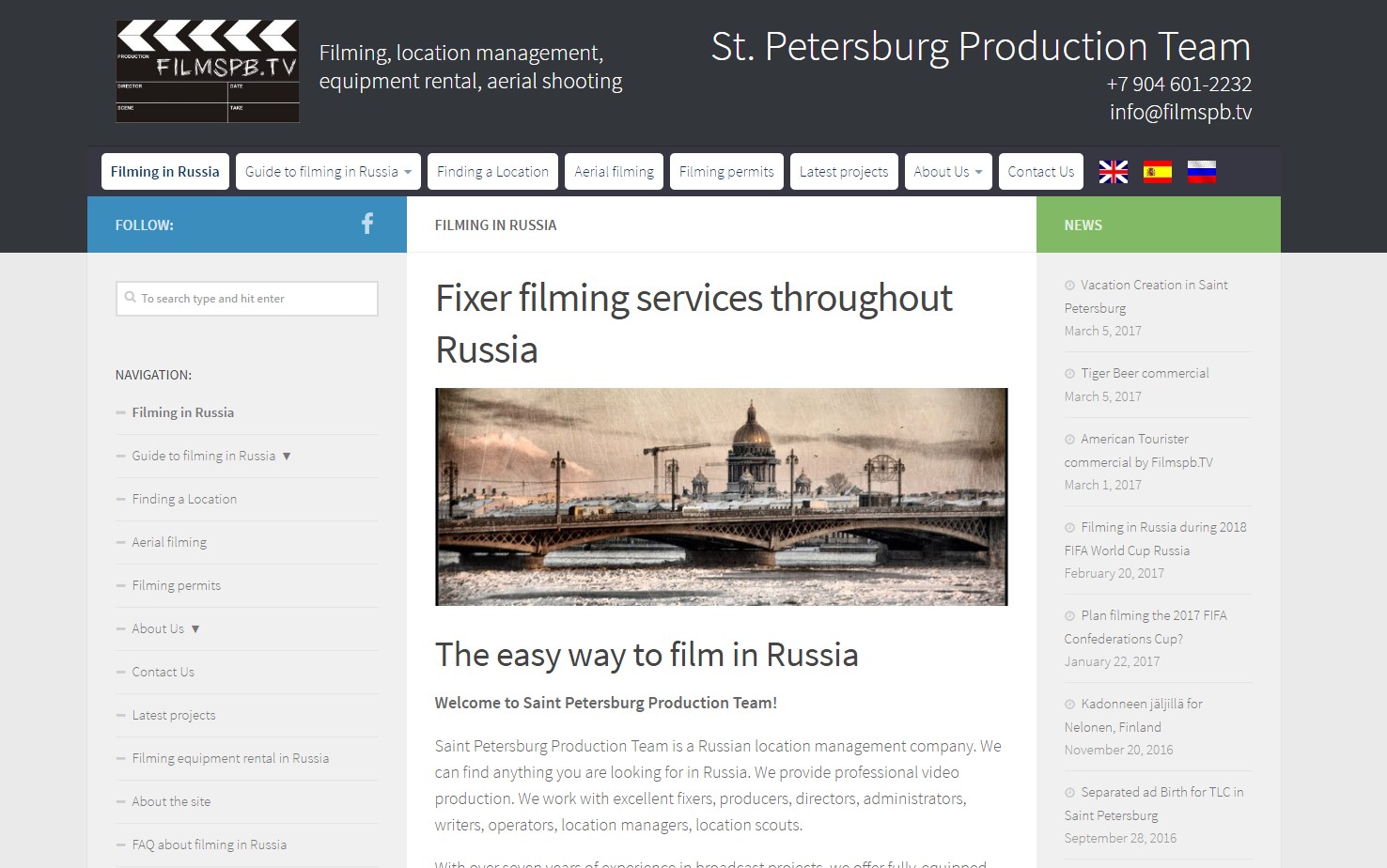Open the St. Isaac's Cathedral bridge photo
Image resolution: width=1387 pixels, height=868 pixels.
tap(722, 497)
